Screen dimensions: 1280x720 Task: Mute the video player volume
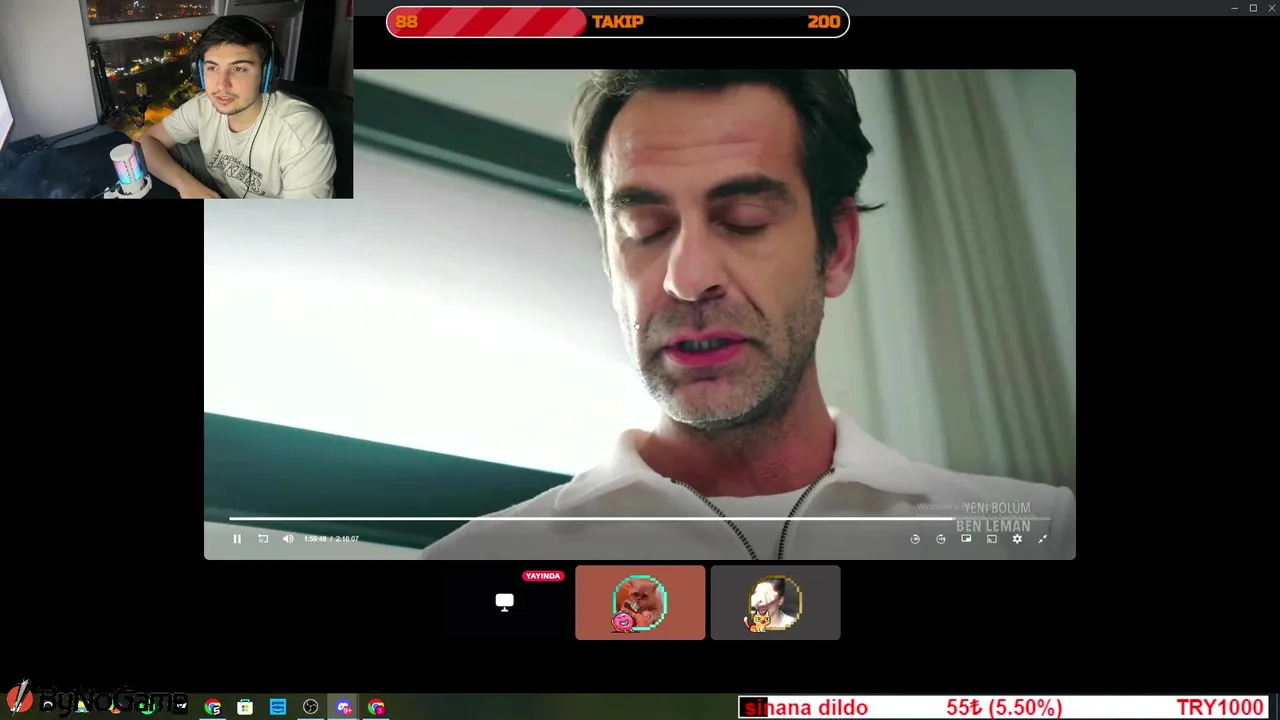tap(288, 539)
